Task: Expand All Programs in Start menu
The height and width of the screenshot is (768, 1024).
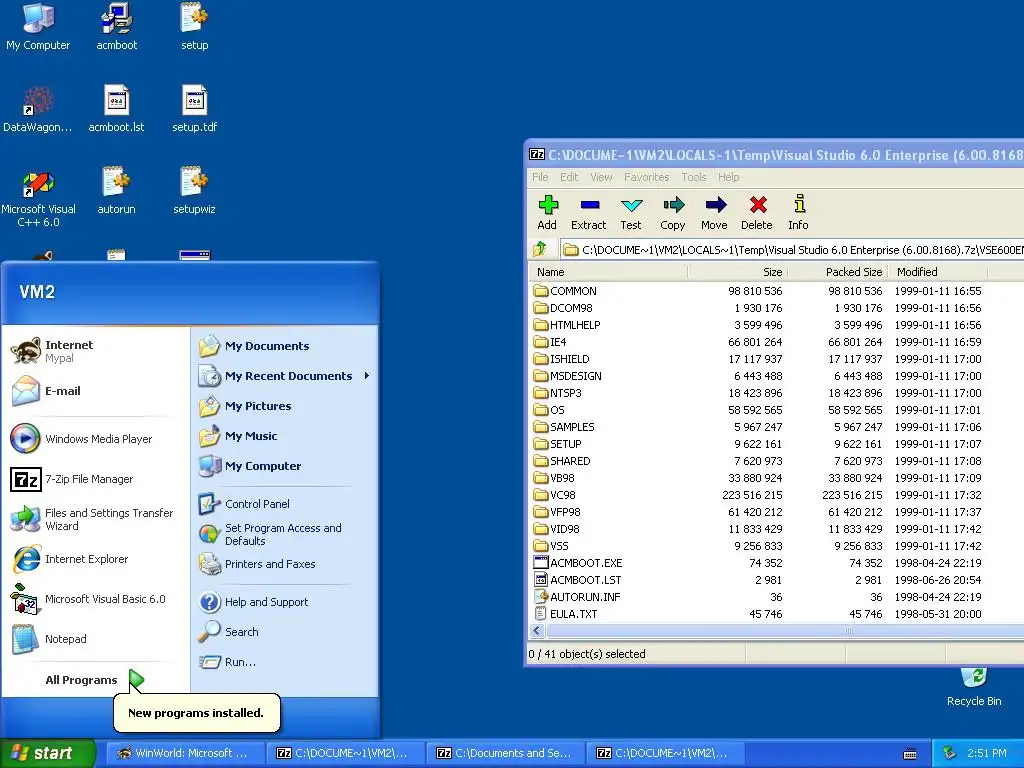Action: [x=95, y=680]
